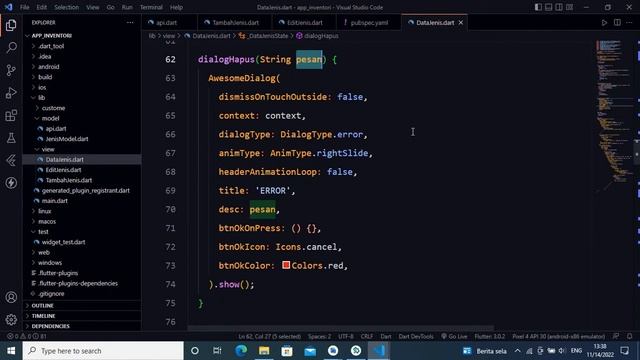Open Terminal menu

pyautogui.click(x=151, y=7)
